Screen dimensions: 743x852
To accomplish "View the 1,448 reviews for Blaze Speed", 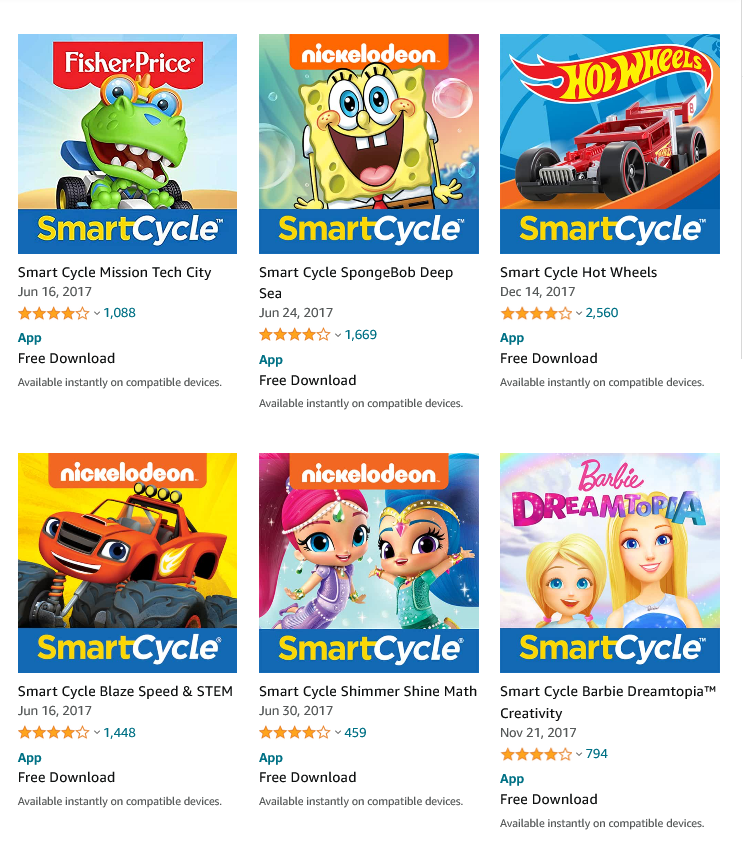I will [119, 733].
